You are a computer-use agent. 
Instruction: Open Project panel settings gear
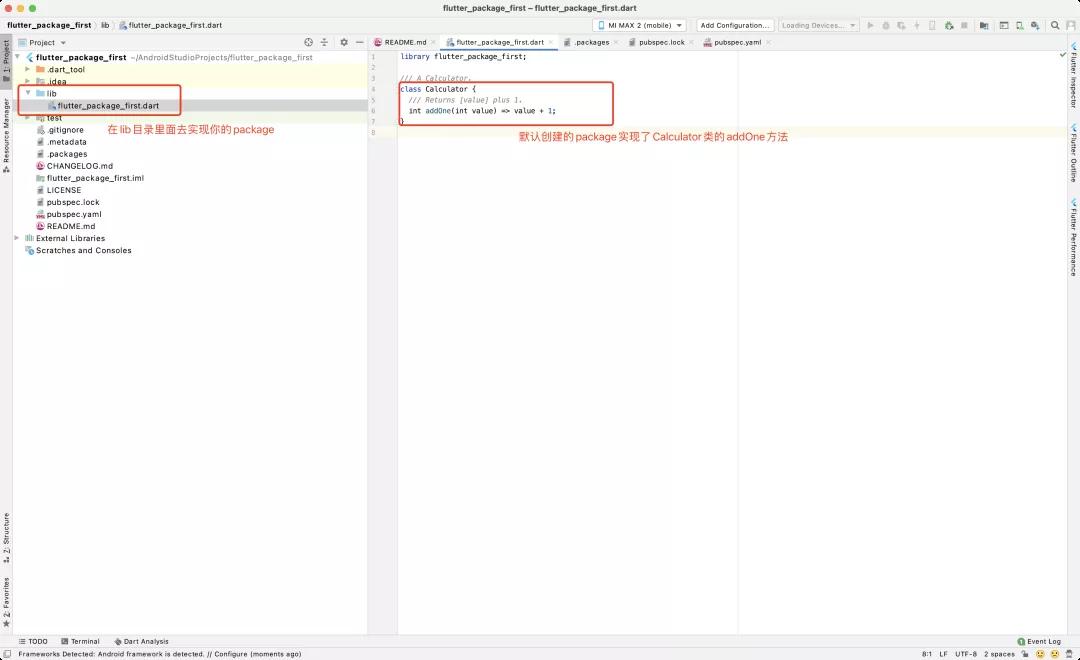tap(344, 42)
